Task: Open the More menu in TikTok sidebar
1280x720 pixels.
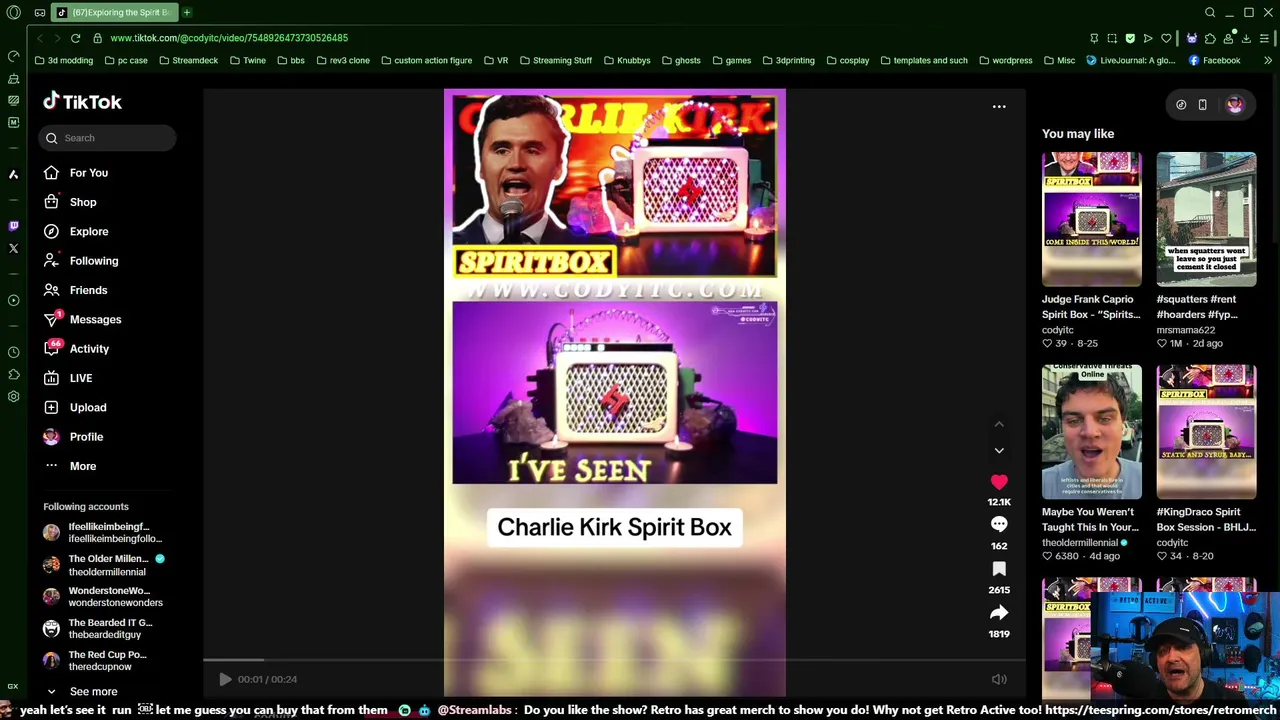Action: [x=71, y=466]
